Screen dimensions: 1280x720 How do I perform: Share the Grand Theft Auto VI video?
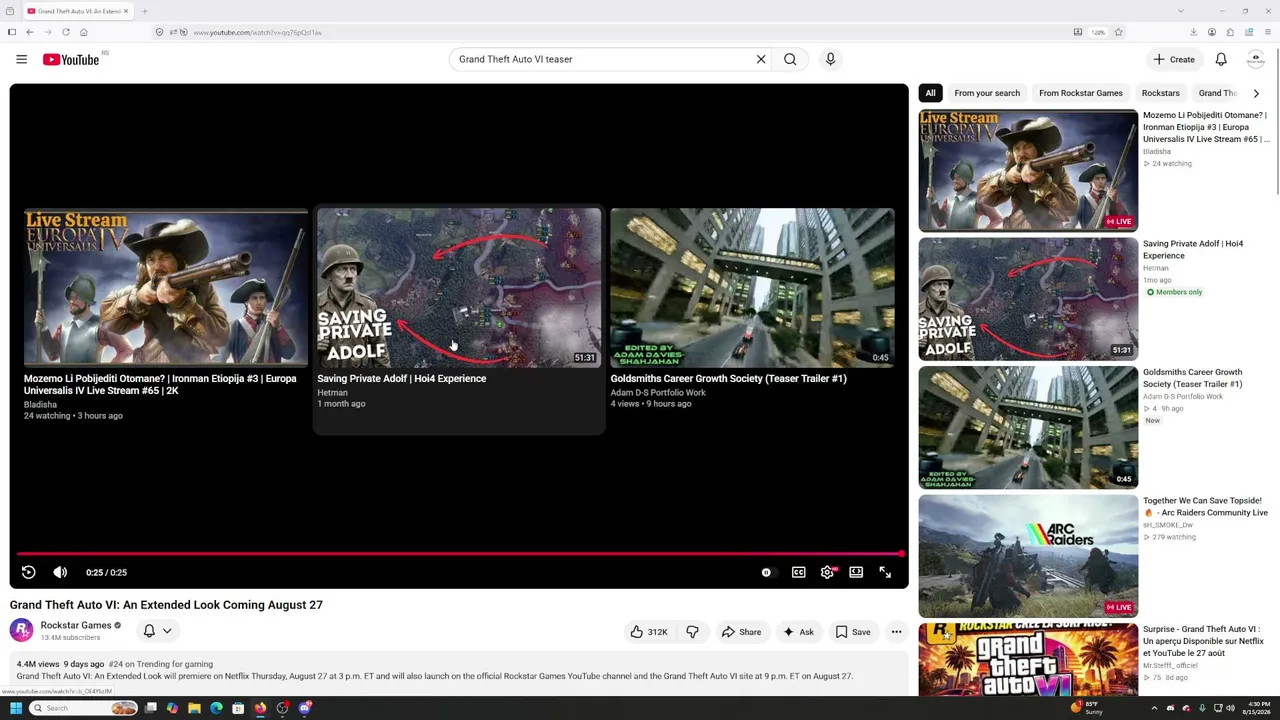click(741, 632)
